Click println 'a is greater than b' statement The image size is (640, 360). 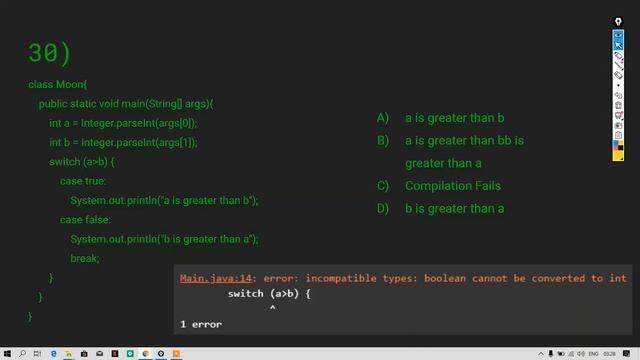tap(164, 200)
